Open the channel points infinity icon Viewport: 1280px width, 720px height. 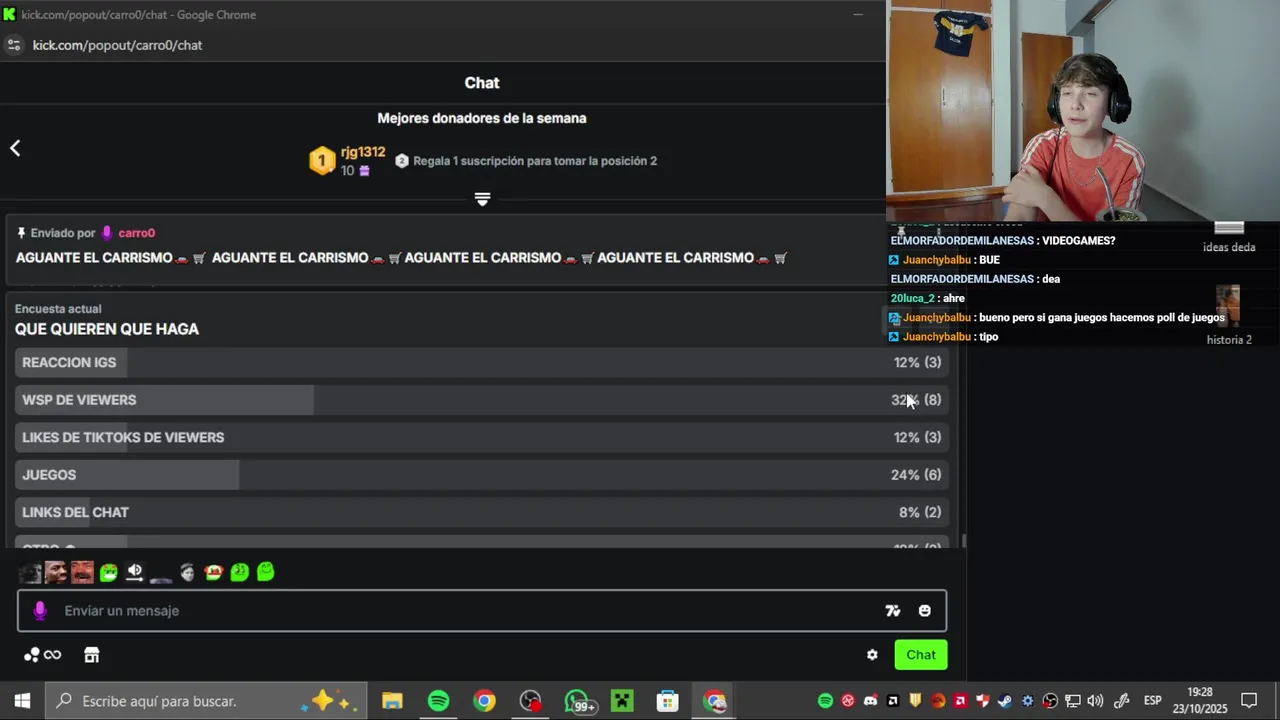(43, 655)
